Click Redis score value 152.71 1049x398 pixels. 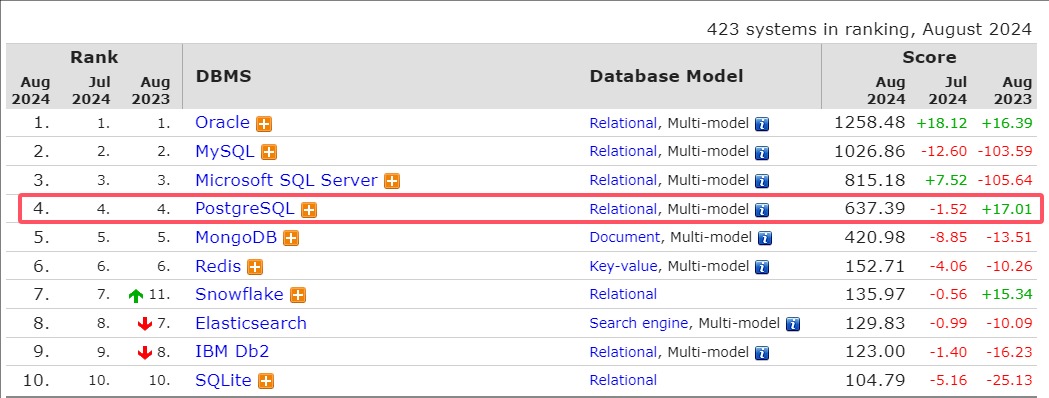876,266
